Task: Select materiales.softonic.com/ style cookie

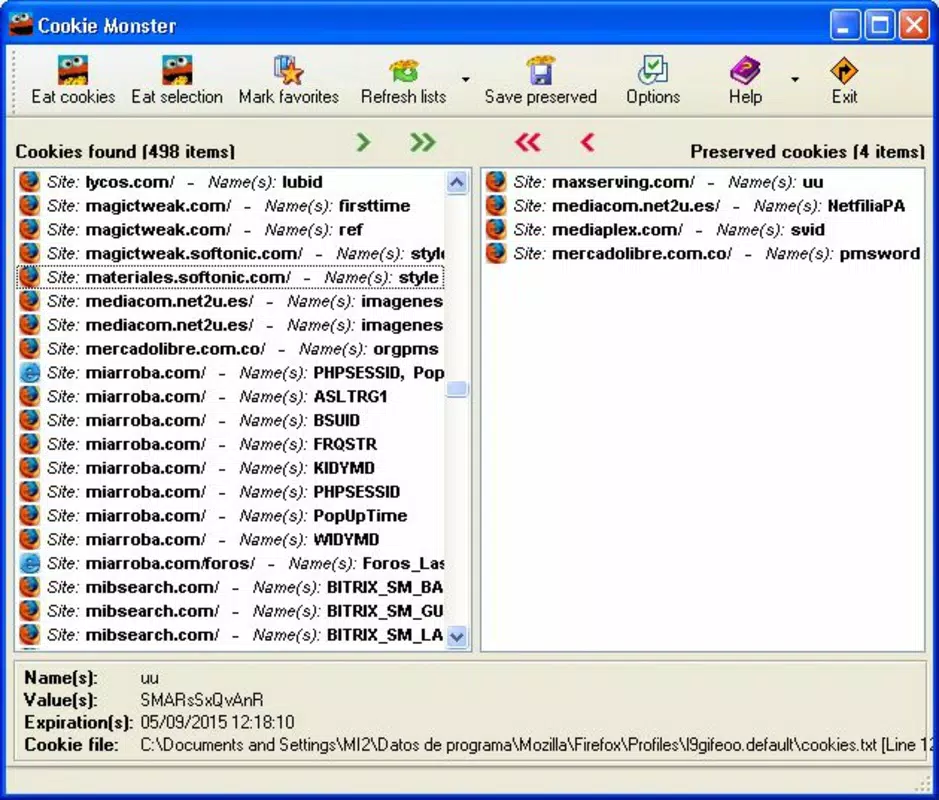Action: [231, 277]
